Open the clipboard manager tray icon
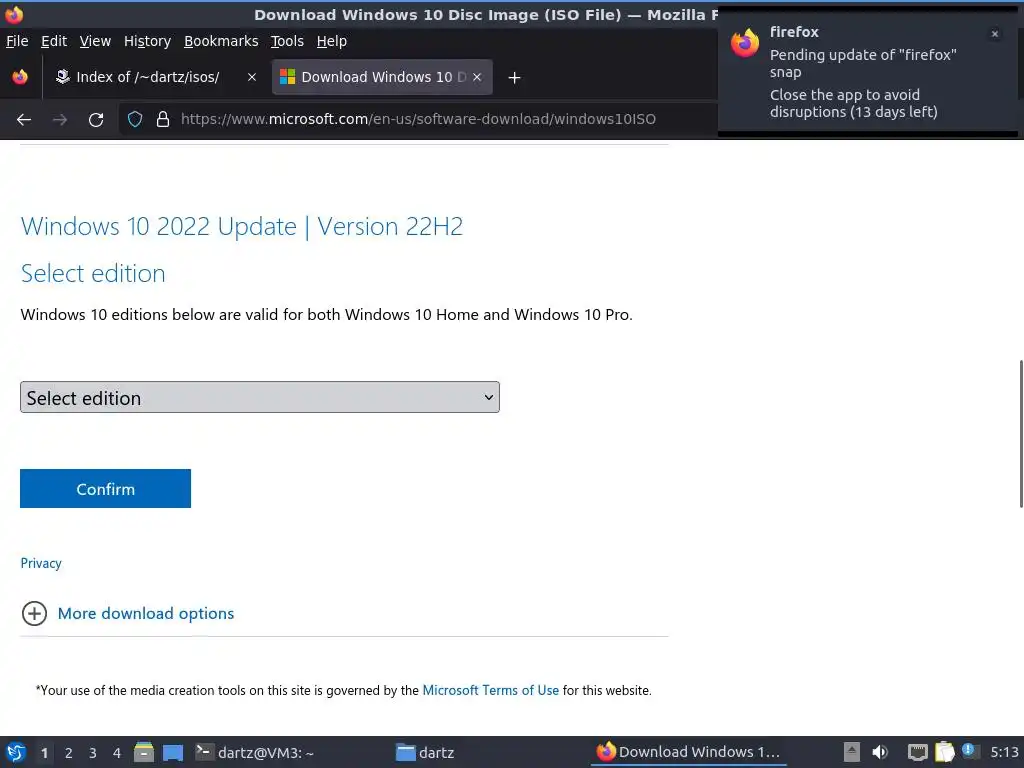This screenshot has height=768, width=1024. click(x=944, y=752)
